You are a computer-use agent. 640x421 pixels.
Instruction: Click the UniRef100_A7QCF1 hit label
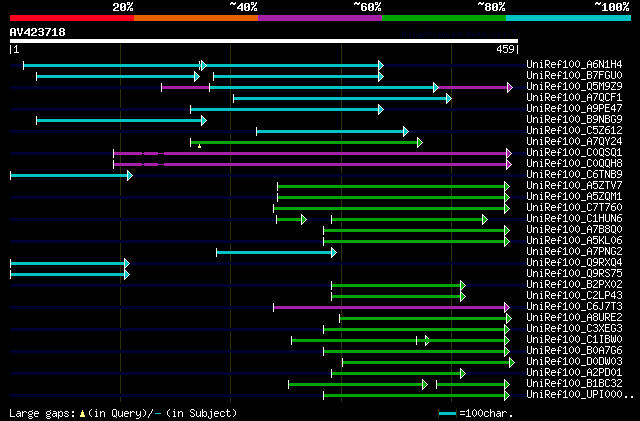point(574,98)
